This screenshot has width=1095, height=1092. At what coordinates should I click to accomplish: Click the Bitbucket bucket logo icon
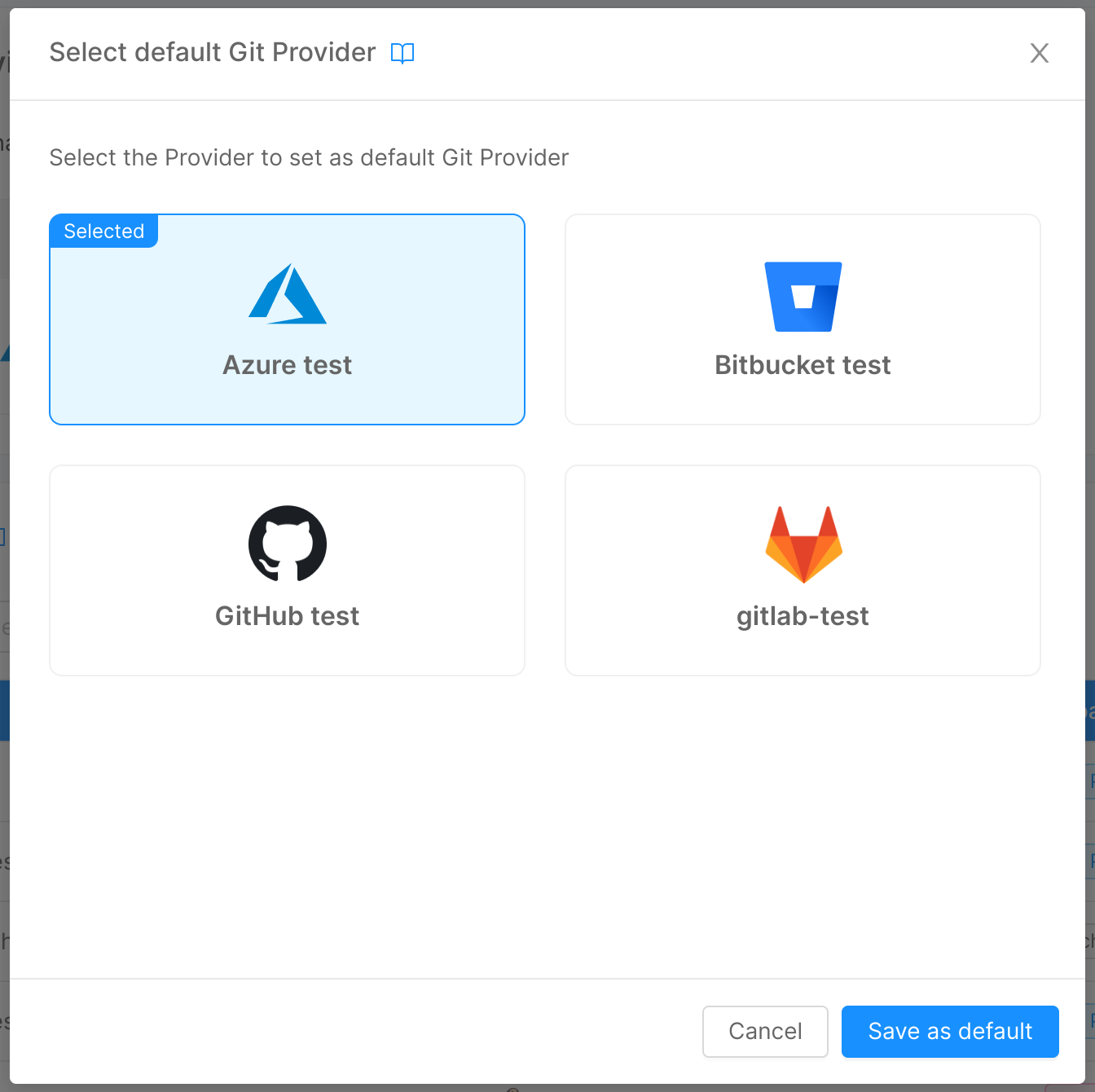[803, 296]
